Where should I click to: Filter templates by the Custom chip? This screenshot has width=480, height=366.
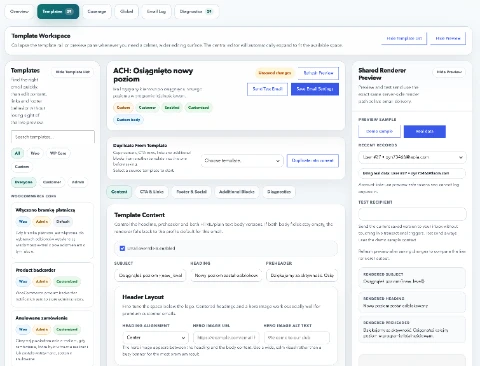(x=22, y=166)
